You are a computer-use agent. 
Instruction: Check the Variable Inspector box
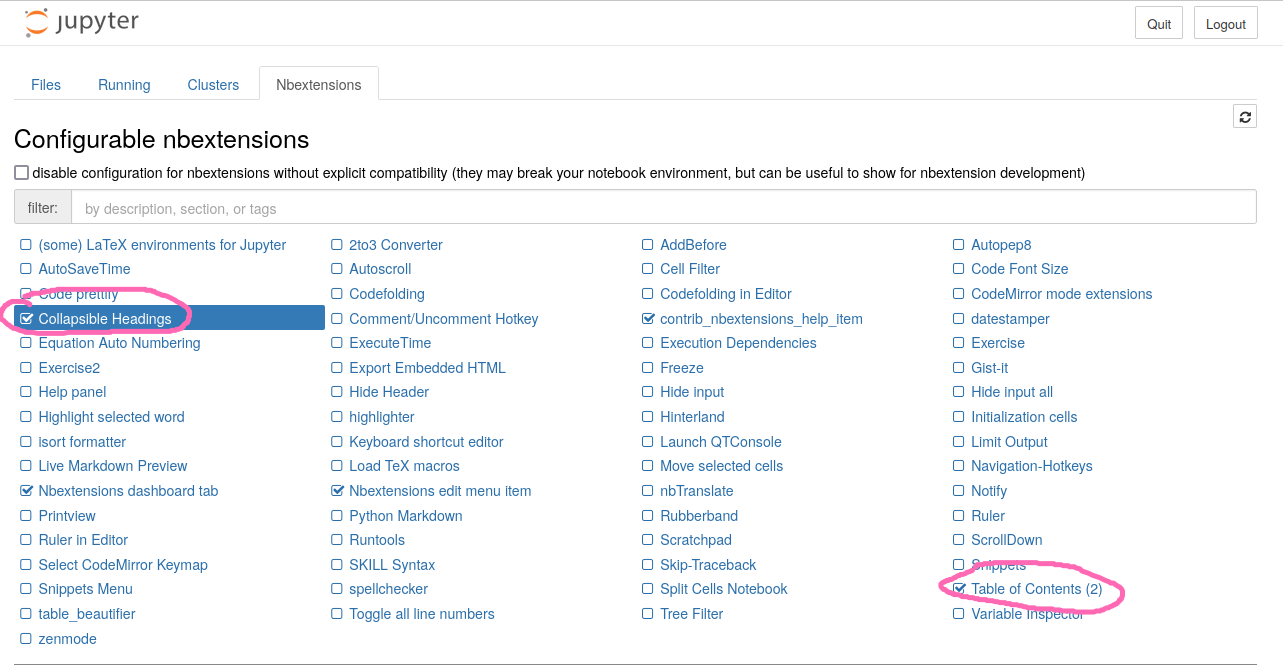coord(959,614)
